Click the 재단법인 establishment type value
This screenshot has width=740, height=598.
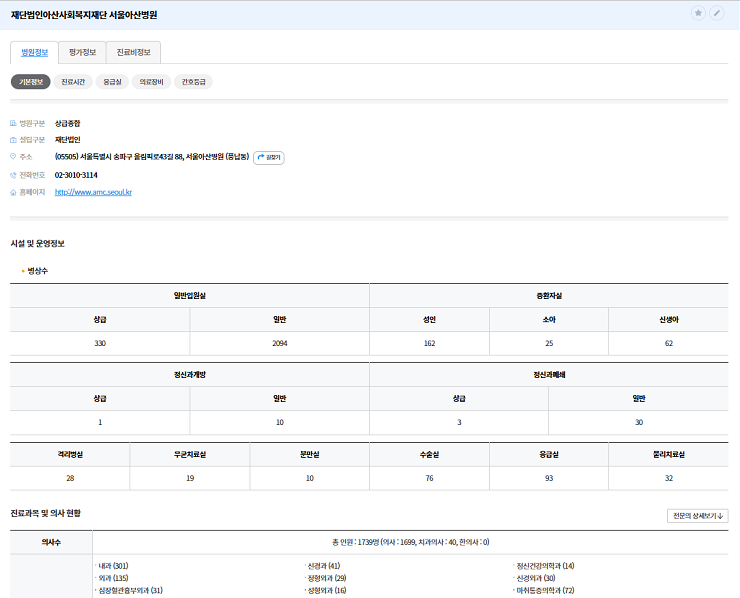point(67,140)
